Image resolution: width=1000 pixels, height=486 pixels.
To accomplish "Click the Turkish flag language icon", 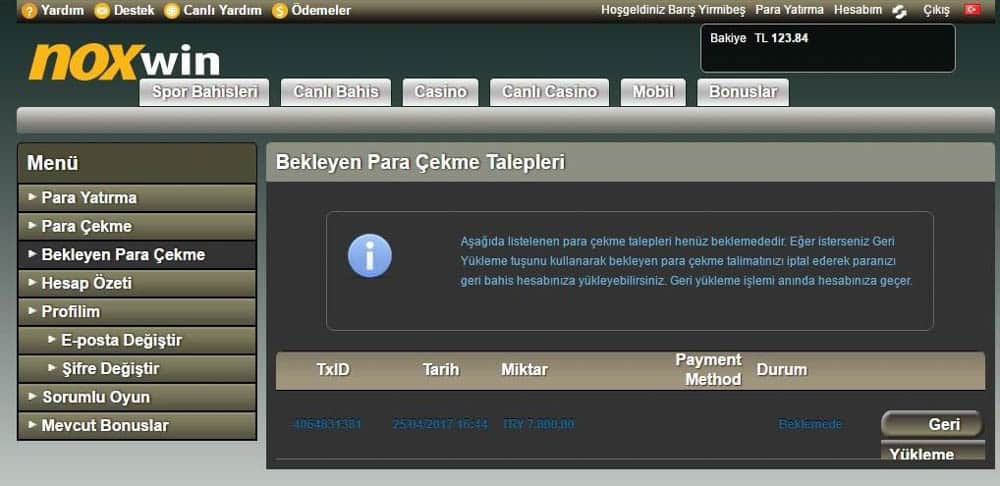I will pos(973,10).
